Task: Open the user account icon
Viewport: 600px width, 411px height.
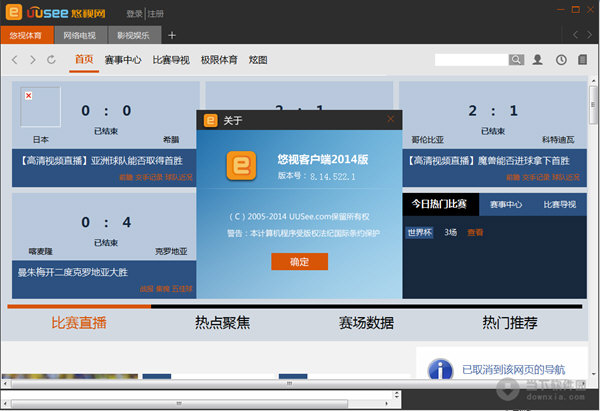Action: (x=538, y=60)
